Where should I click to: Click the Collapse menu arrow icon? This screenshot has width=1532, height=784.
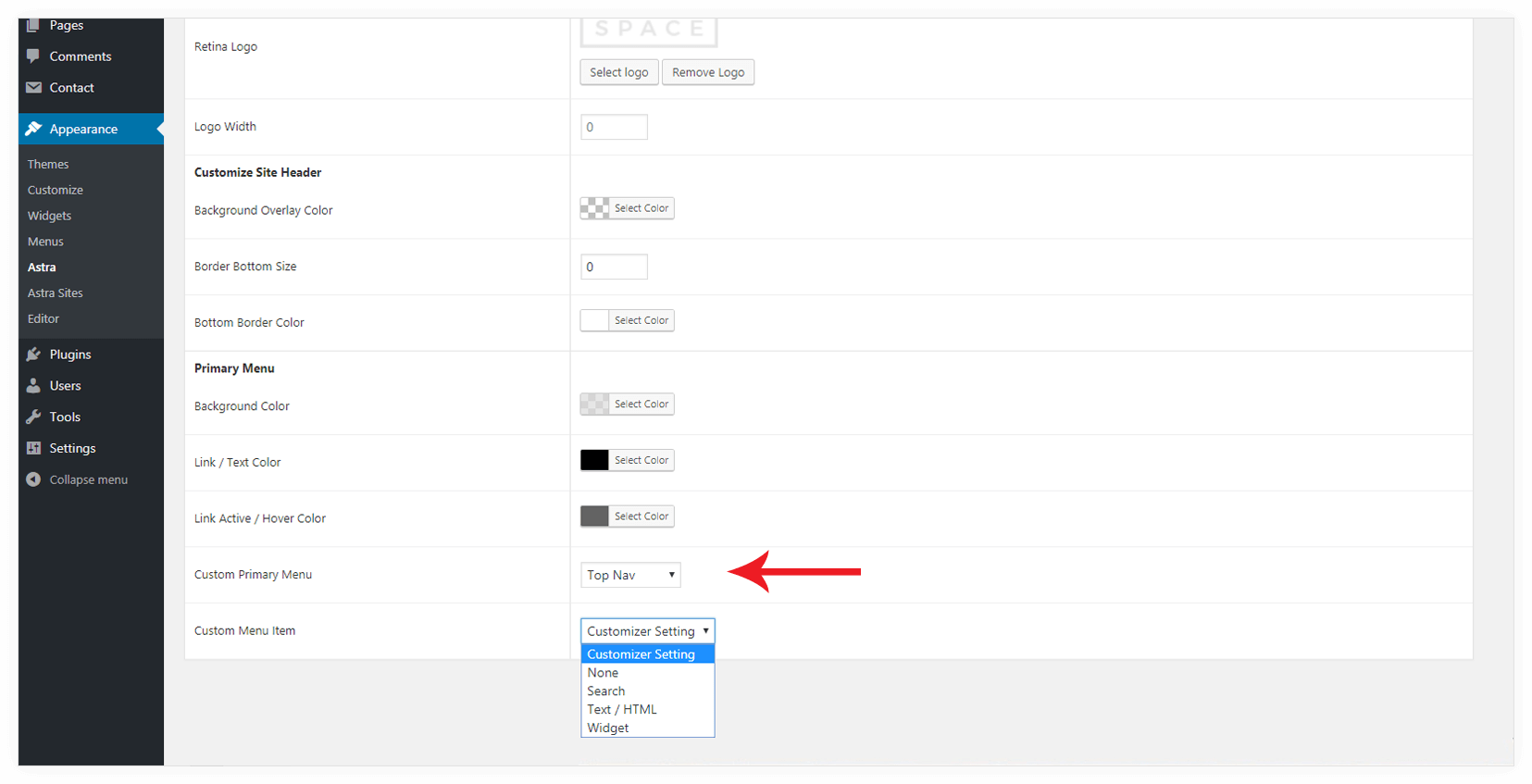click(33, 479)
